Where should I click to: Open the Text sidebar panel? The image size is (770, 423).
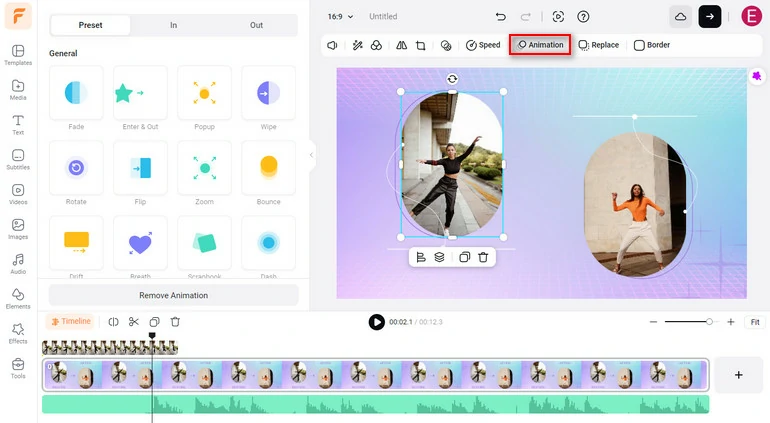pos(18,125)
